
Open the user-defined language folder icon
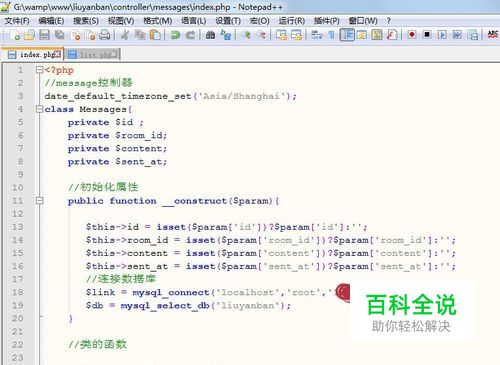coord(362,35)
